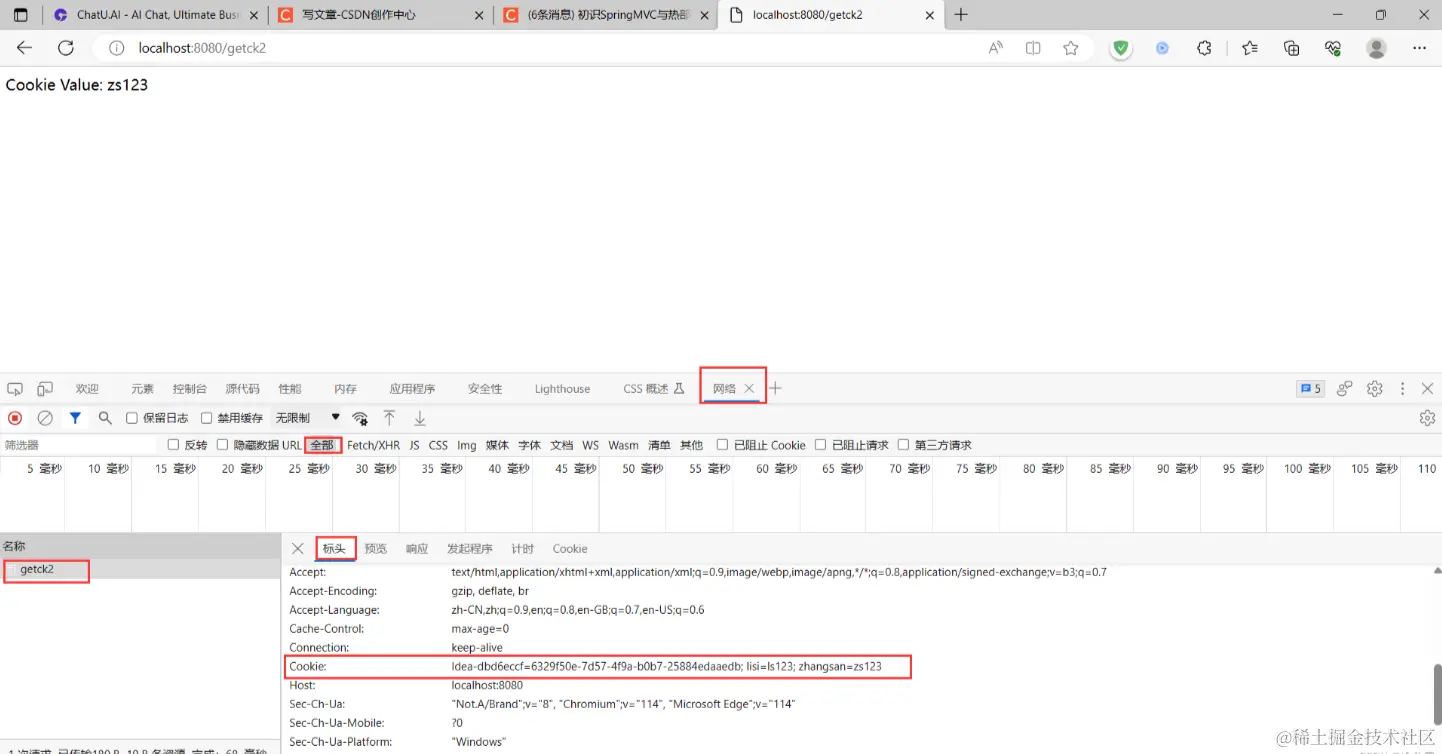Open the 响应 tab in request details
Screen dimensions: 1442x754
tap(417, 549)
